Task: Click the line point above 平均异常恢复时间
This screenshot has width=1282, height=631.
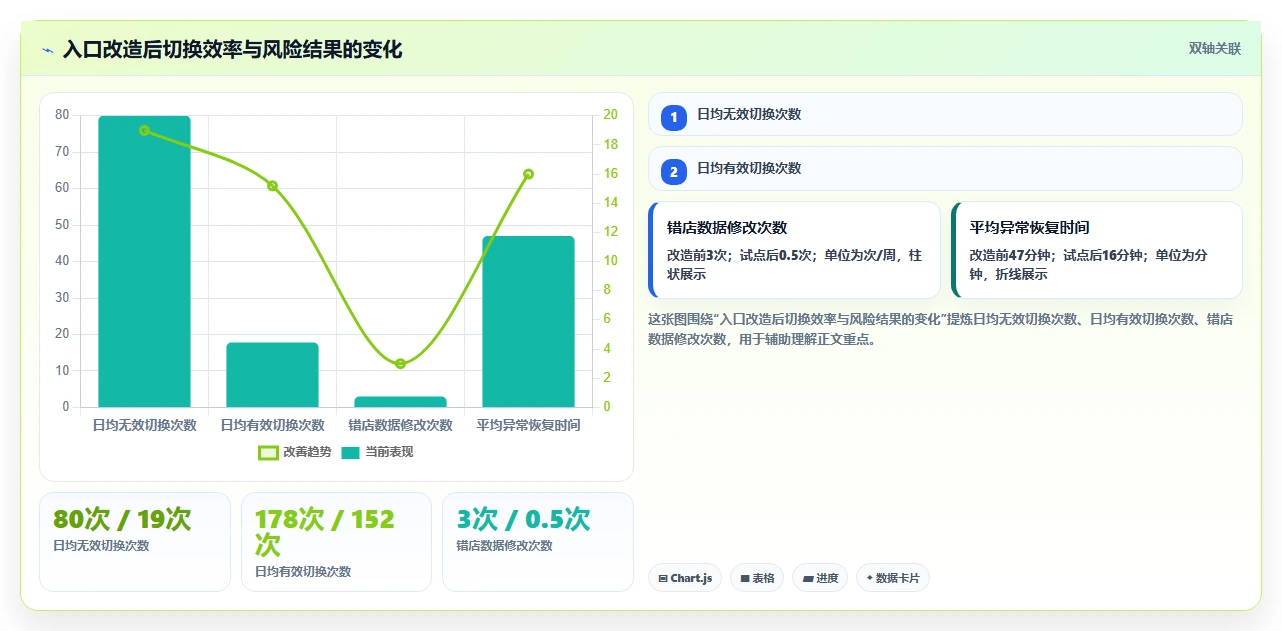Action: click(528, 174)
